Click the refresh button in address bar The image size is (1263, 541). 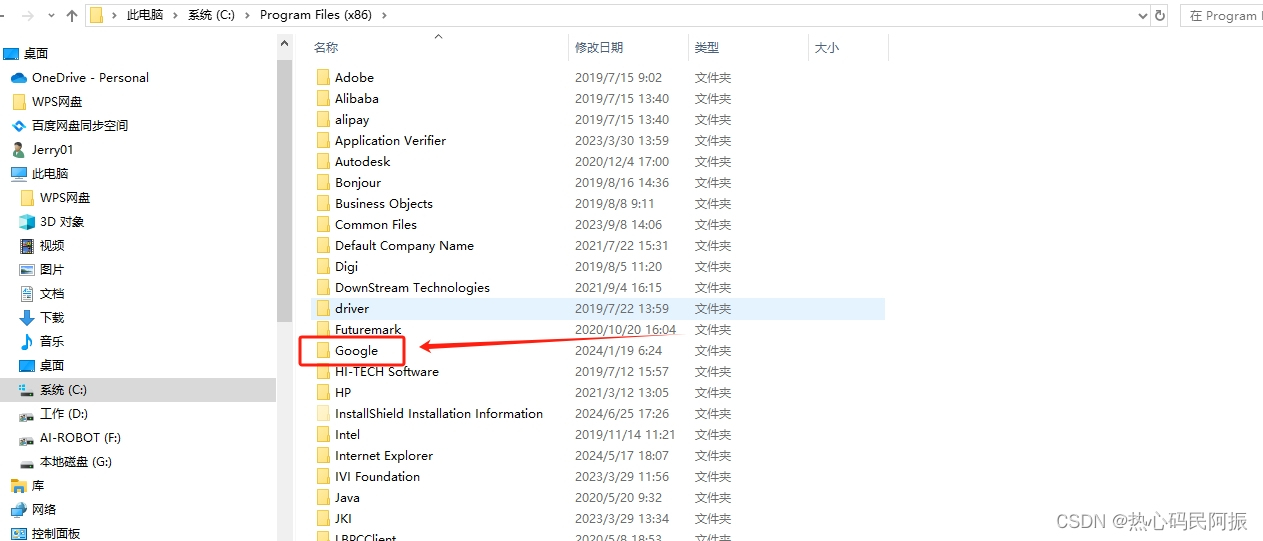coord(1160,16)
